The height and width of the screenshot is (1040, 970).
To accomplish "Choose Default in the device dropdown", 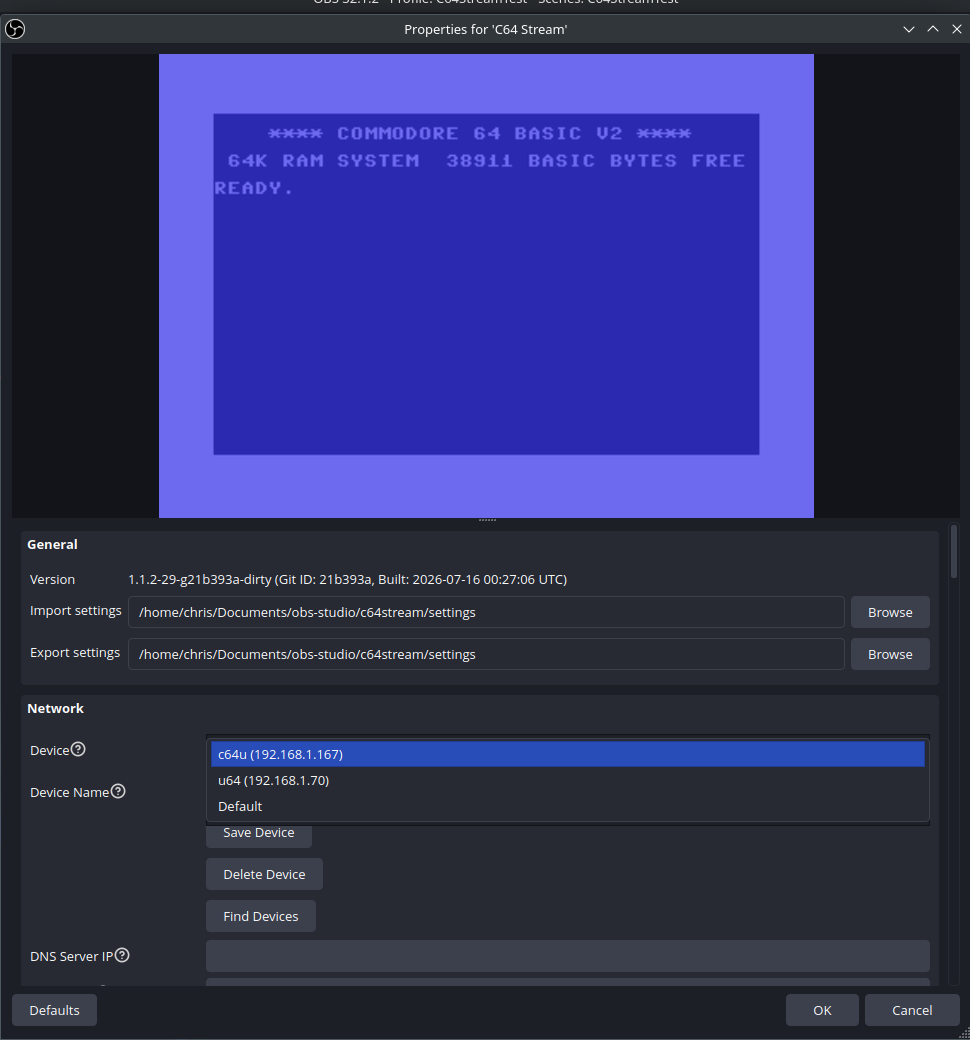I will (x=567, y=806).
